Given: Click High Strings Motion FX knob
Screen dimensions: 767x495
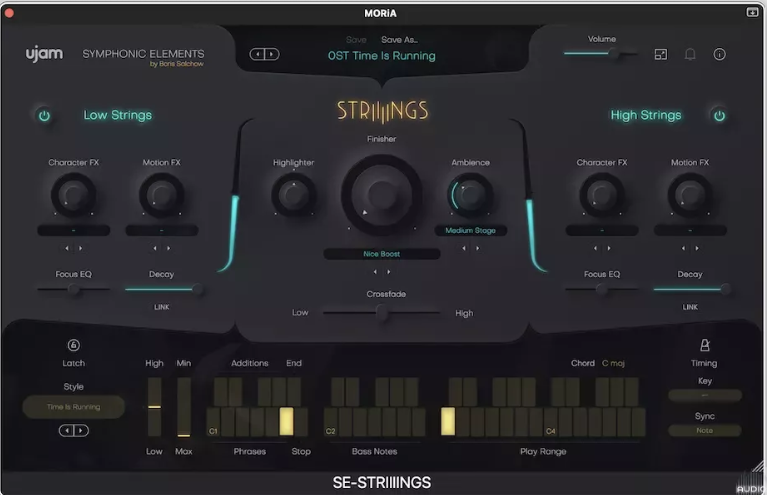Looking at the screenshot, I should (x=690, y=195).
